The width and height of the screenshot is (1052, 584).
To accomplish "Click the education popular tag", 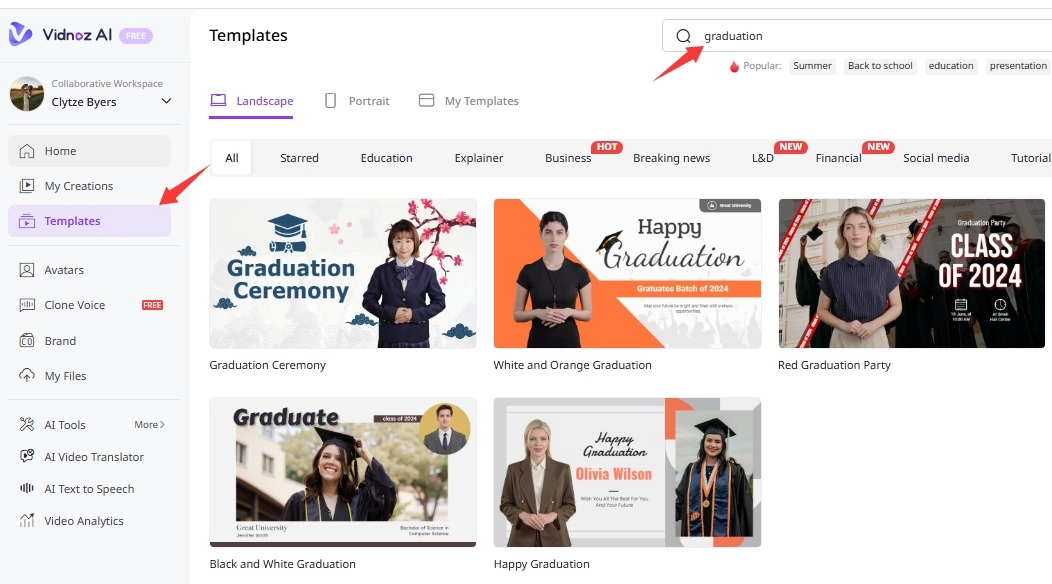I will (950, 66).
